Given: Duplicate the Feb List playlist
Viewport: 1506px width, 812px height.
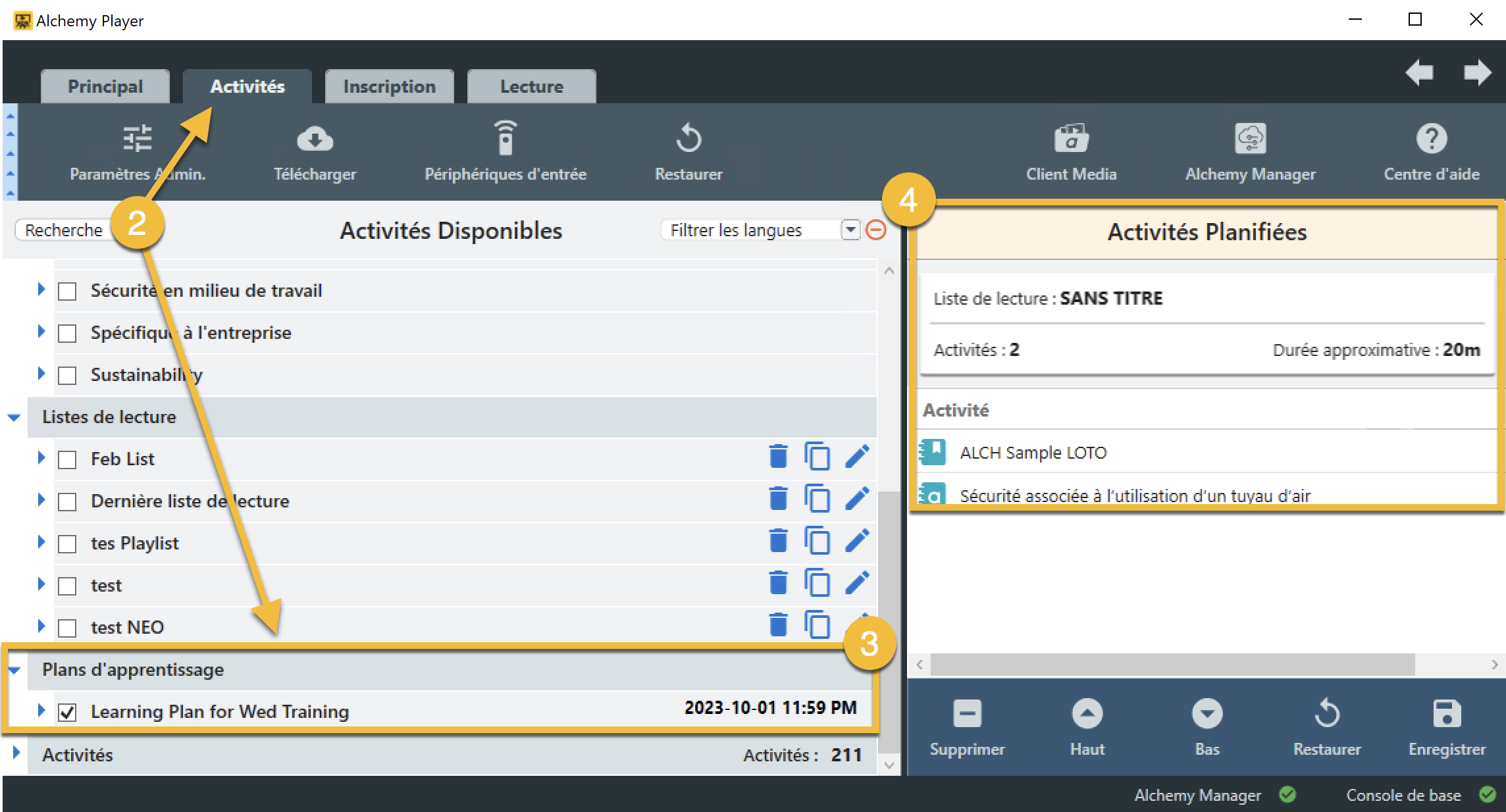Looking at the screenshot, I should click(817, 456).
